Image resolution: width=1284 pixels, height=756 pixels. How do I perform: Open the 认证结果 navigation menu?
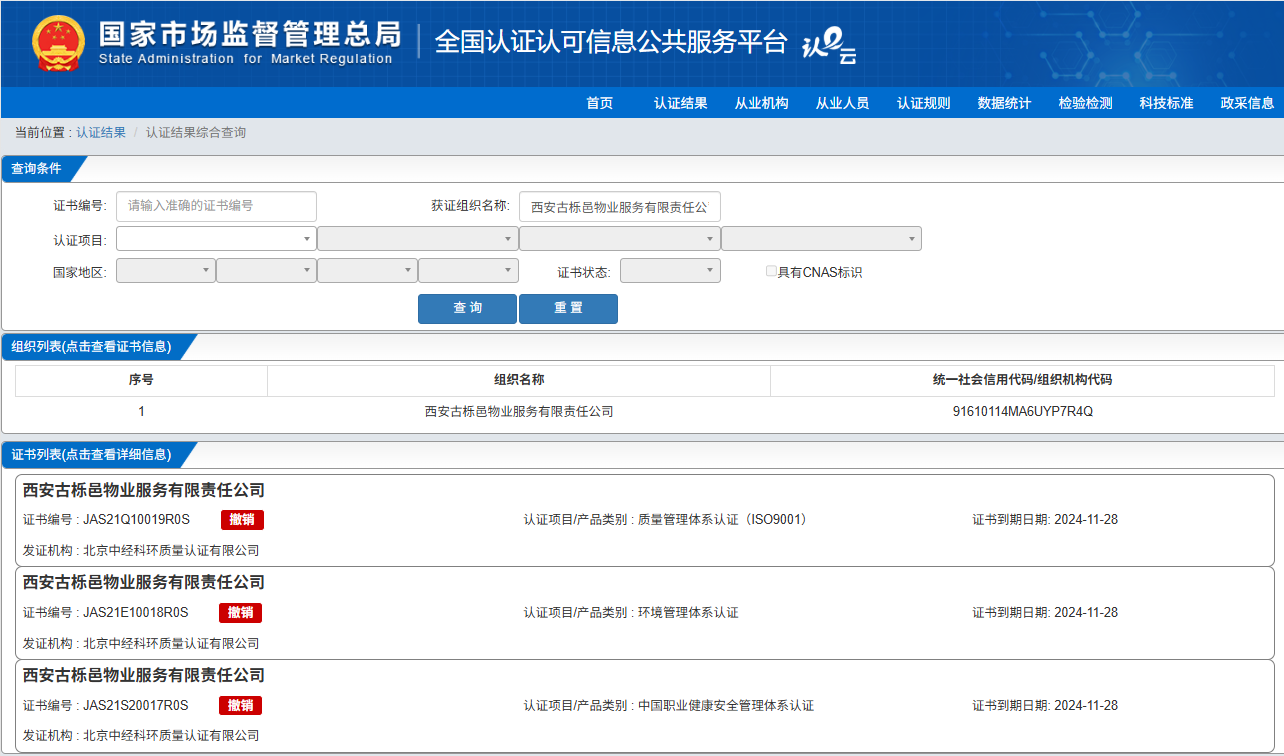pyautogui.click(x=680, y=103)
